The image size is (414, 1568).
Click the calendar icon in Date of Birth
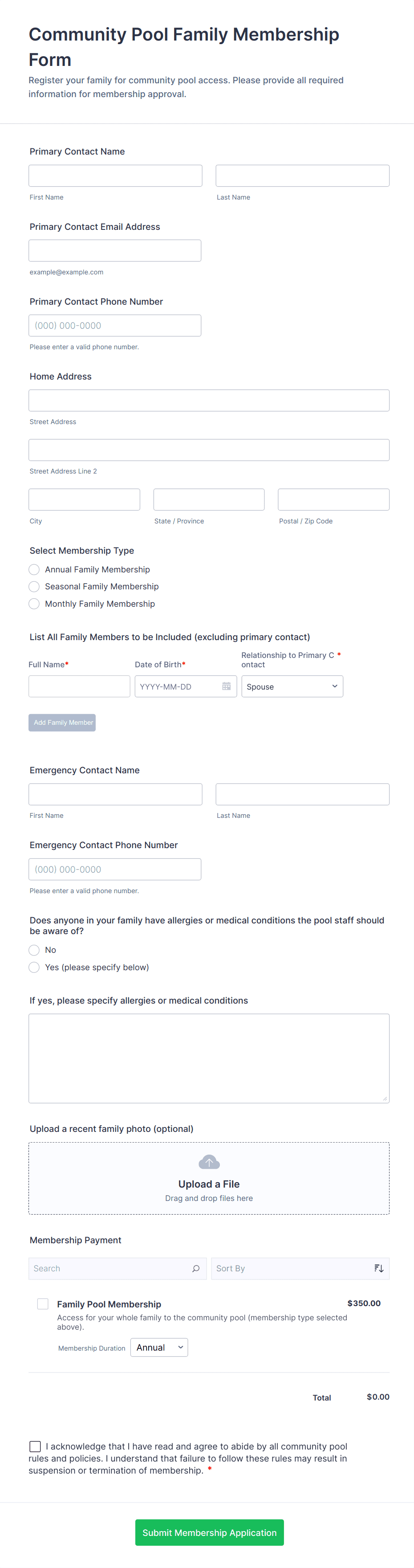226,686
